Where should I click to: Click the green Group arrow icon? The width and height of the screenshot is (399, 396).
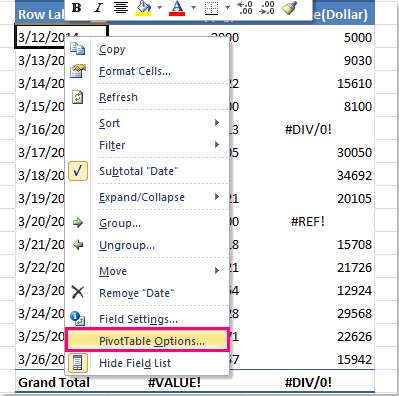(x=78, y=223)
